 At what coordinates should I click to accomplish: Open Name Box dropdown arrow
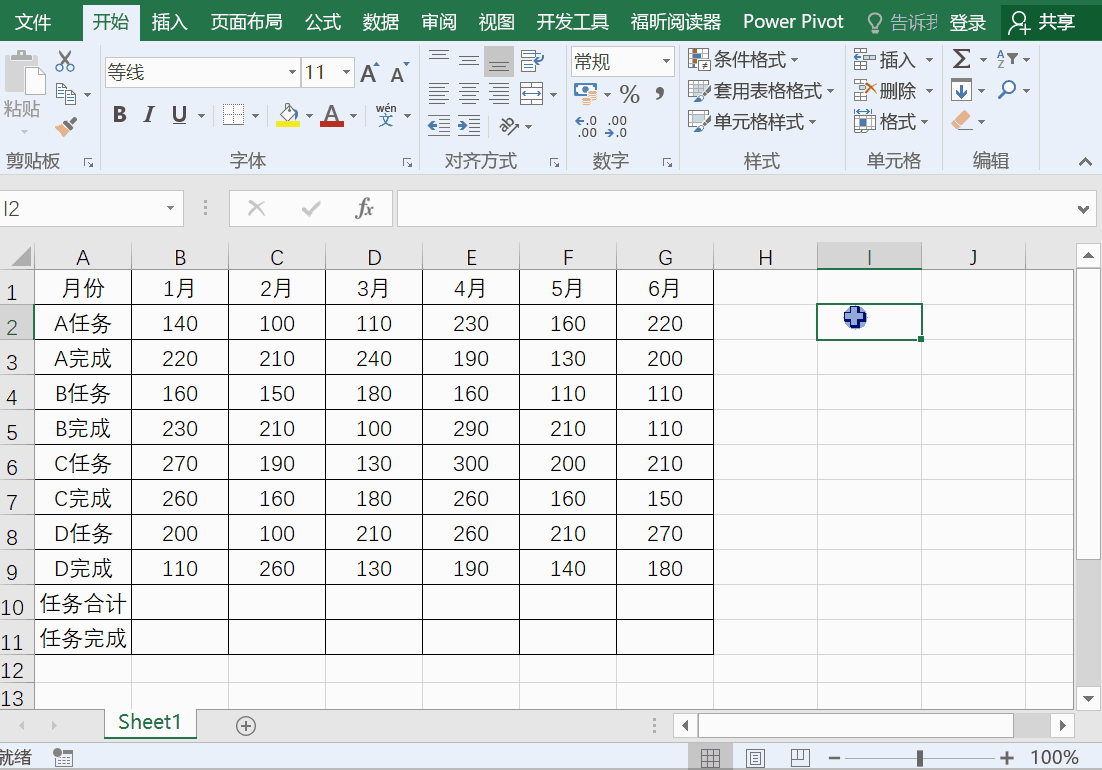pos(170,208)
